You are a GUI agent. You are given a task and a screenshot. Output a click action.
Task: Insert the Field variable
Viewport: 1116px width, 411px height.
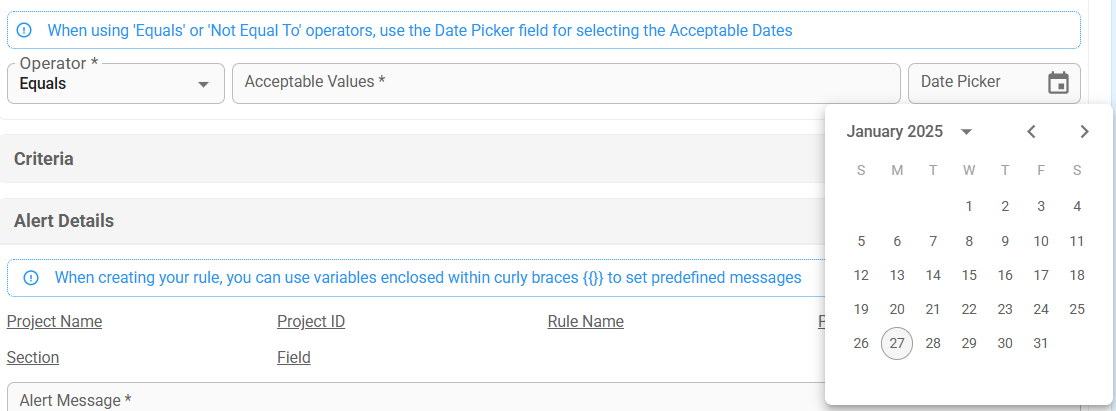click(x=294, y=358)
